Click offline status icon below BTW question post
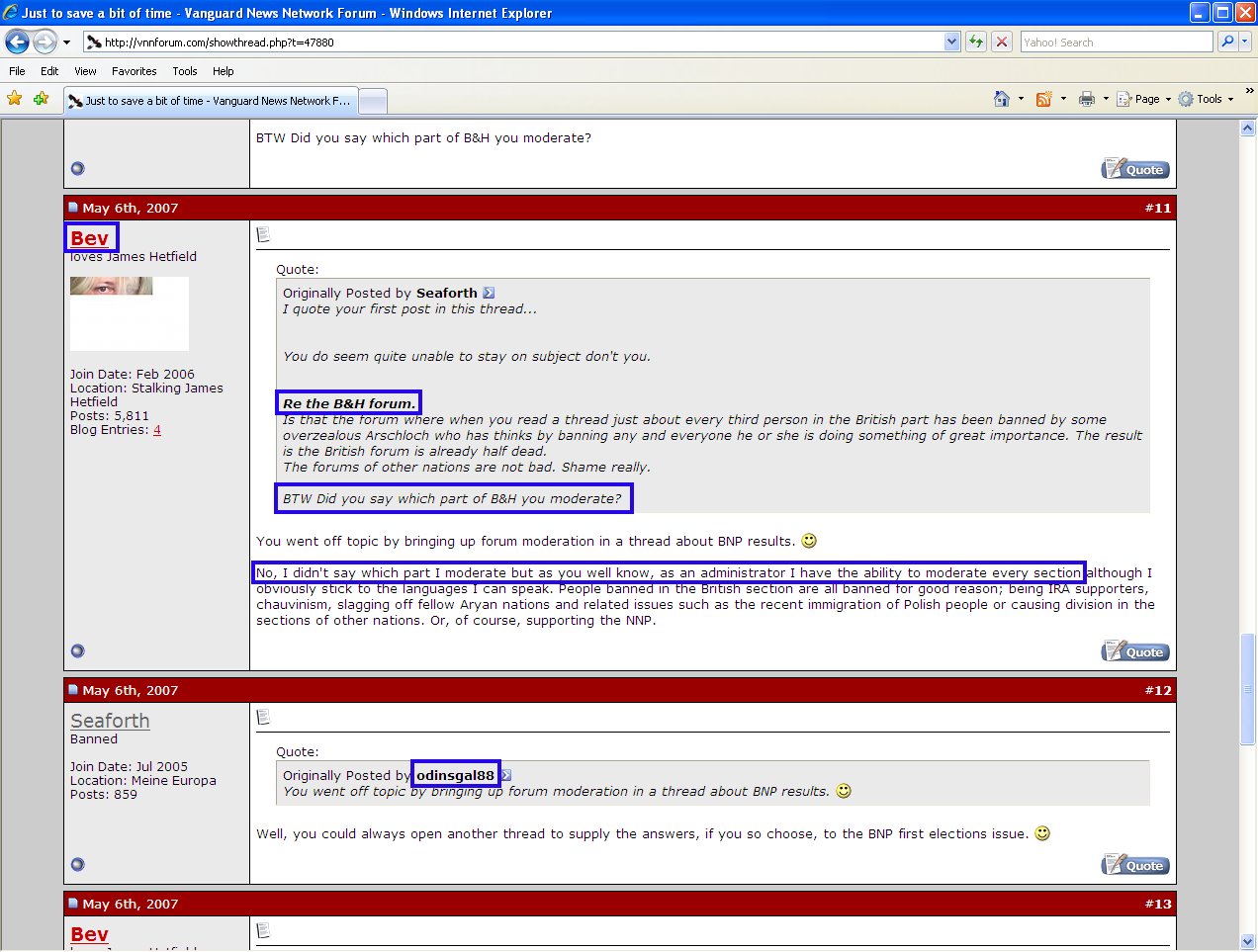This screenshot has width=1258, height=952. click(x=78, y=169)
